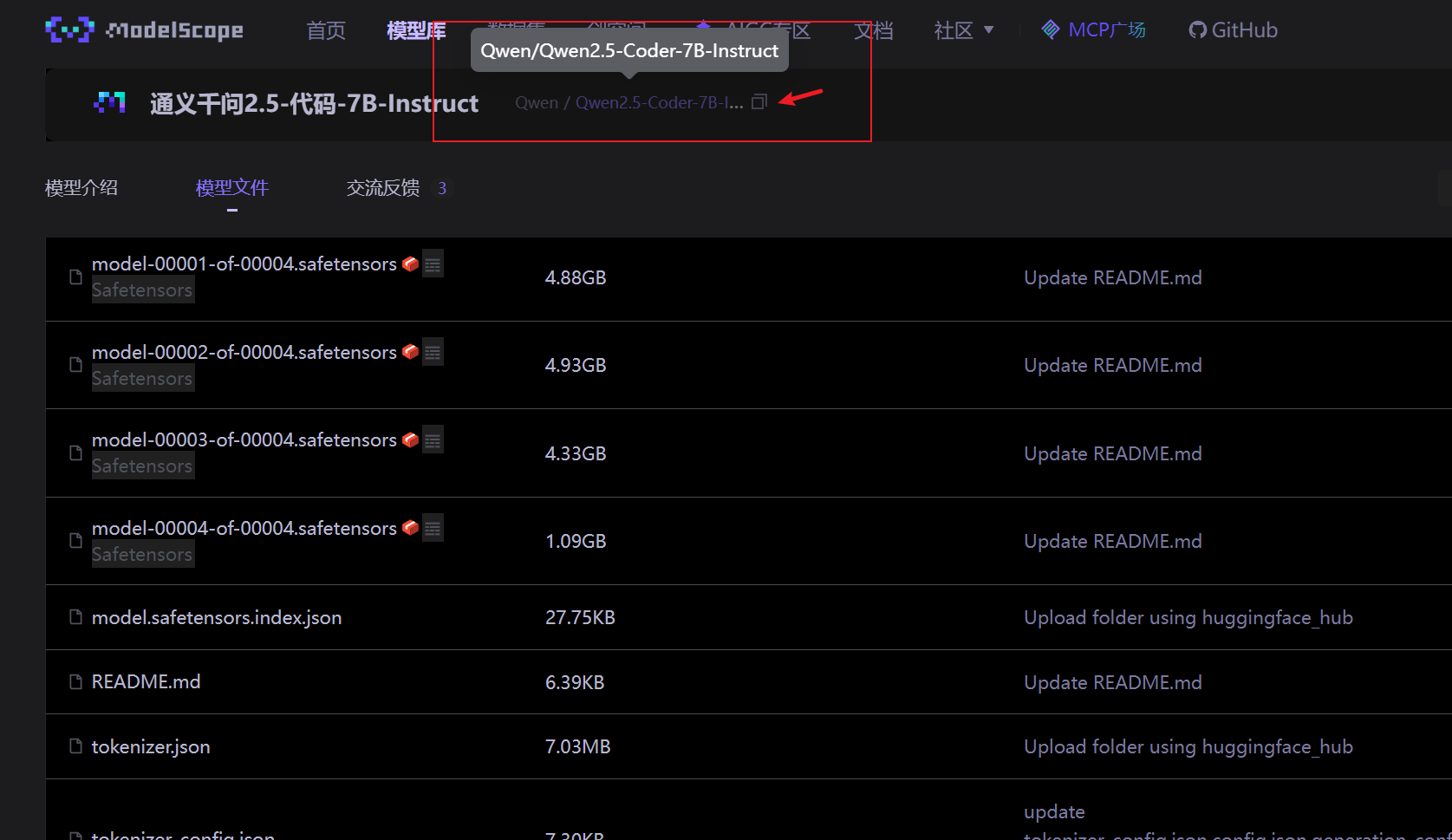Click the 4.93GB file size

pyautogui.click(x=576, y=365)
